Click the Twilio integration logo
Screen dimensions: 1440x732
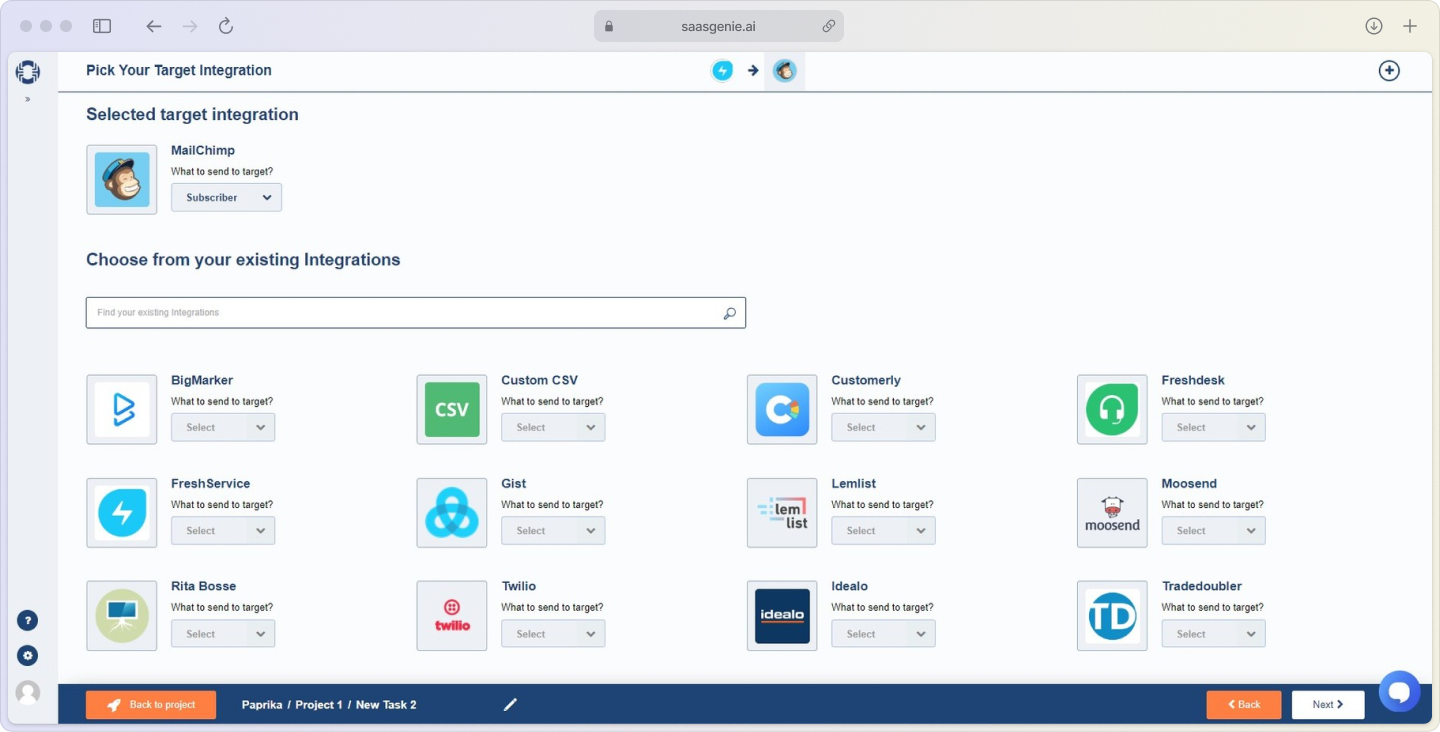tap(452, 616)
